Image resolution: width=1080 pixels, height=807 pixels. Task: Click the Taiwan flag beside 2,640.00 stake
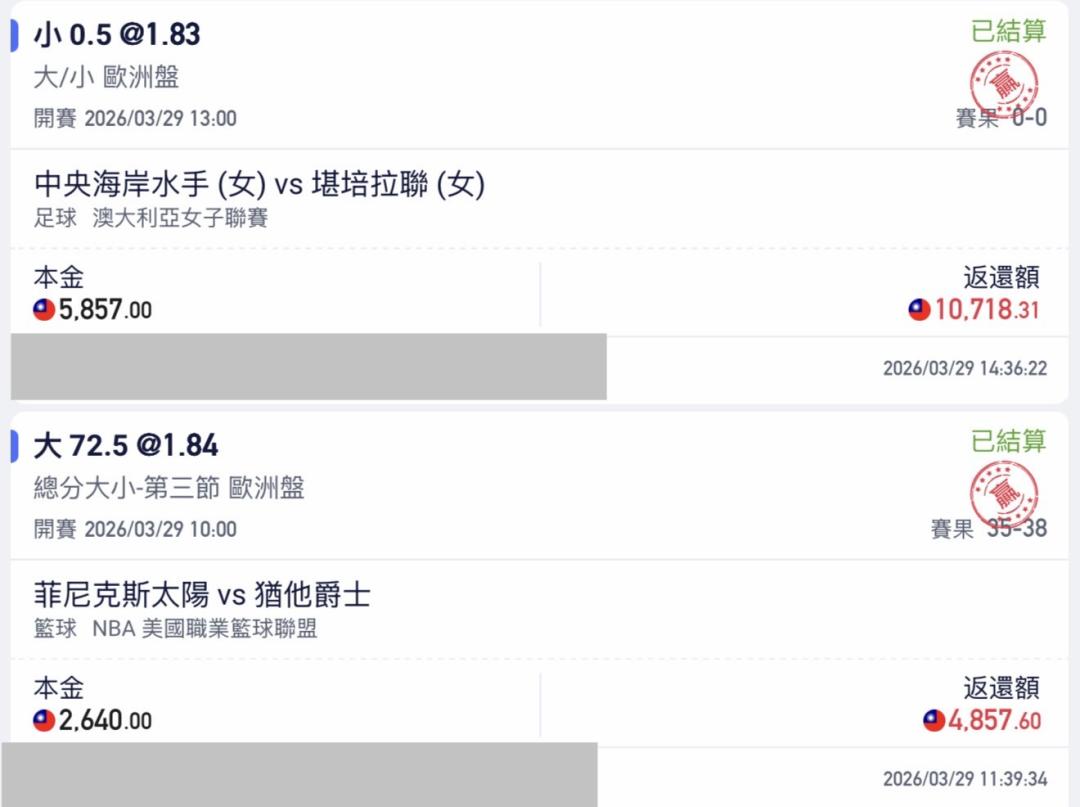tap(44, 720)
